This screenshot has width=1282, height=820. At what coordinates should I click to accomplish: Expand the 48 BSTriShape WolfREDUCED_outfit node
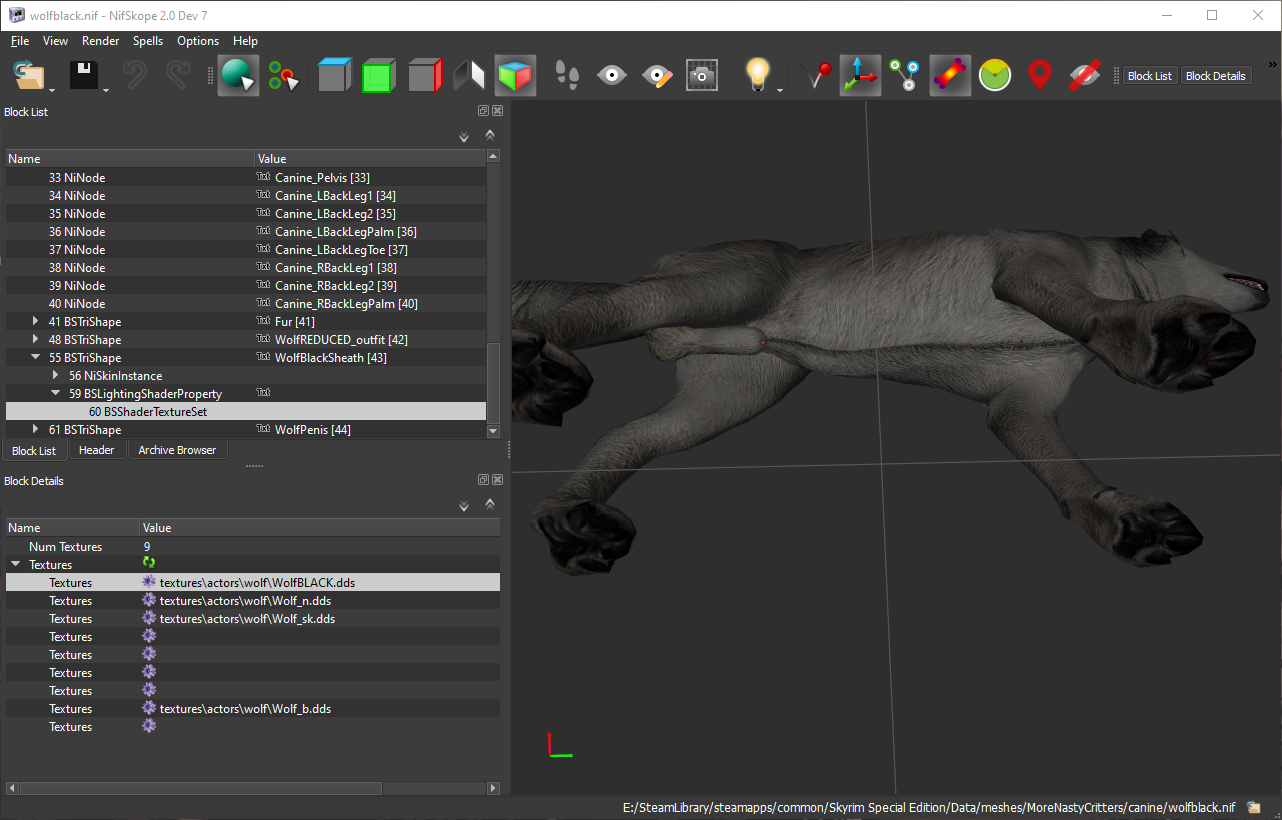[x=36, y=340]
